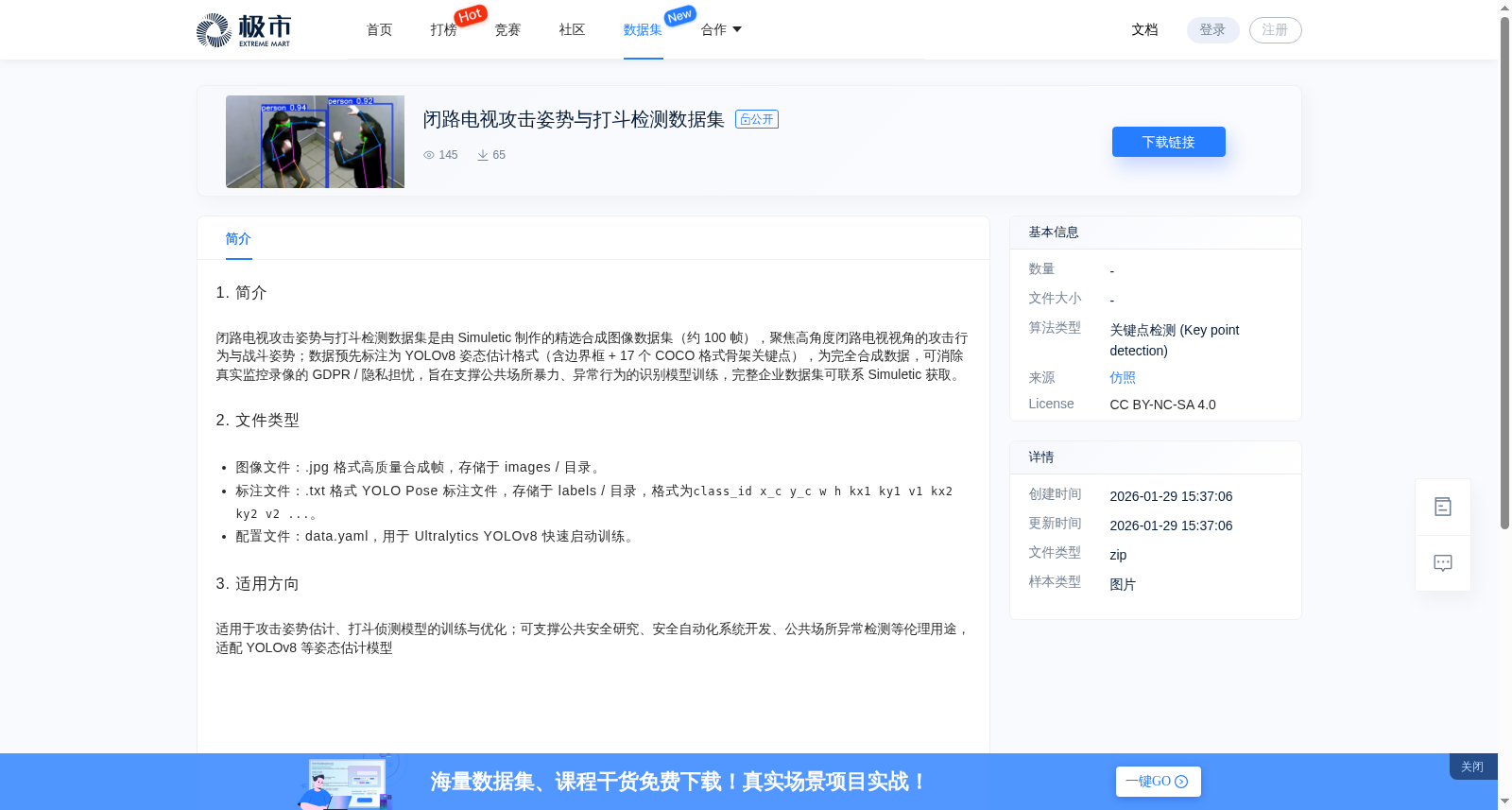Close the bottom banner with 关闭
Image resolution: width=1512 pixels, height=810 pixels.
click(x=1472, y=767)
